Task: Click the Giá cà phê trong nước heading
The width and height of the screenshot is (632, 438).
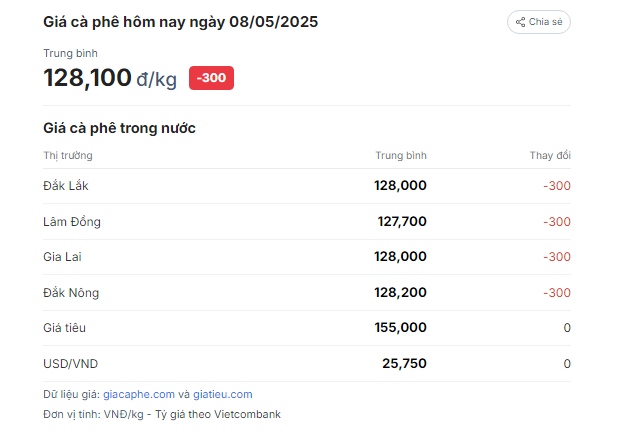Action: [x=119, y=128]
